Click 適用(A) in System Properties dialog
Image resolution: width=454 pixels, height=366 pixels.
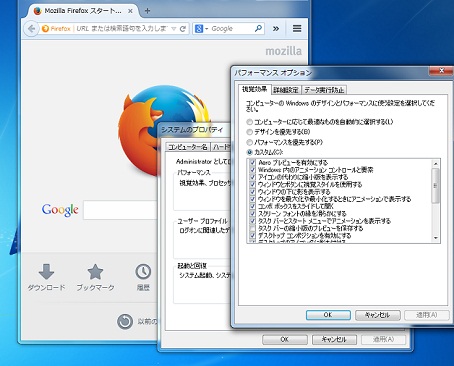pos(383,339)
